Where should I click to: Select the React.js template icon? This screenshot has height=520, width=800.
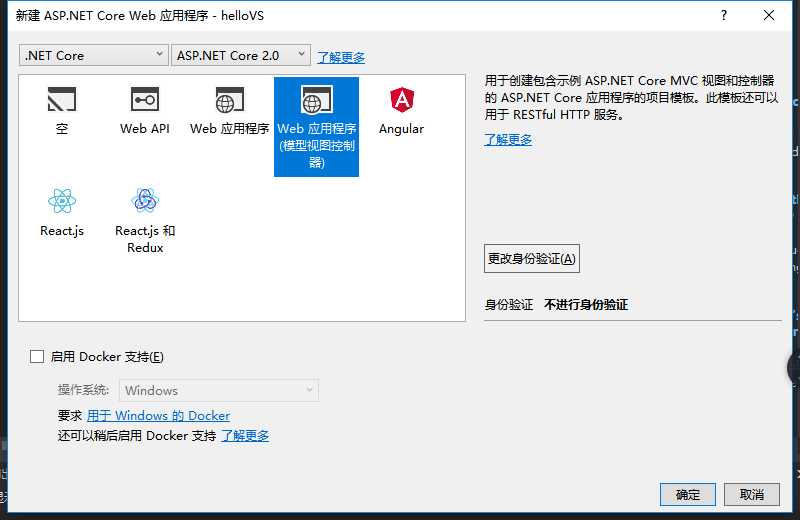pyautogui.click(x=62, y=201)
